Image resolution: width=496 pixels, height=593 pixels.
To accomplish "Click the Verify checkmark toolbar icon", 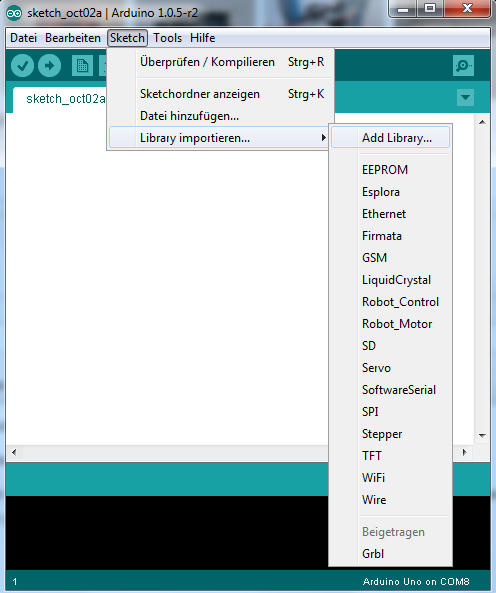I will point(22,66).
